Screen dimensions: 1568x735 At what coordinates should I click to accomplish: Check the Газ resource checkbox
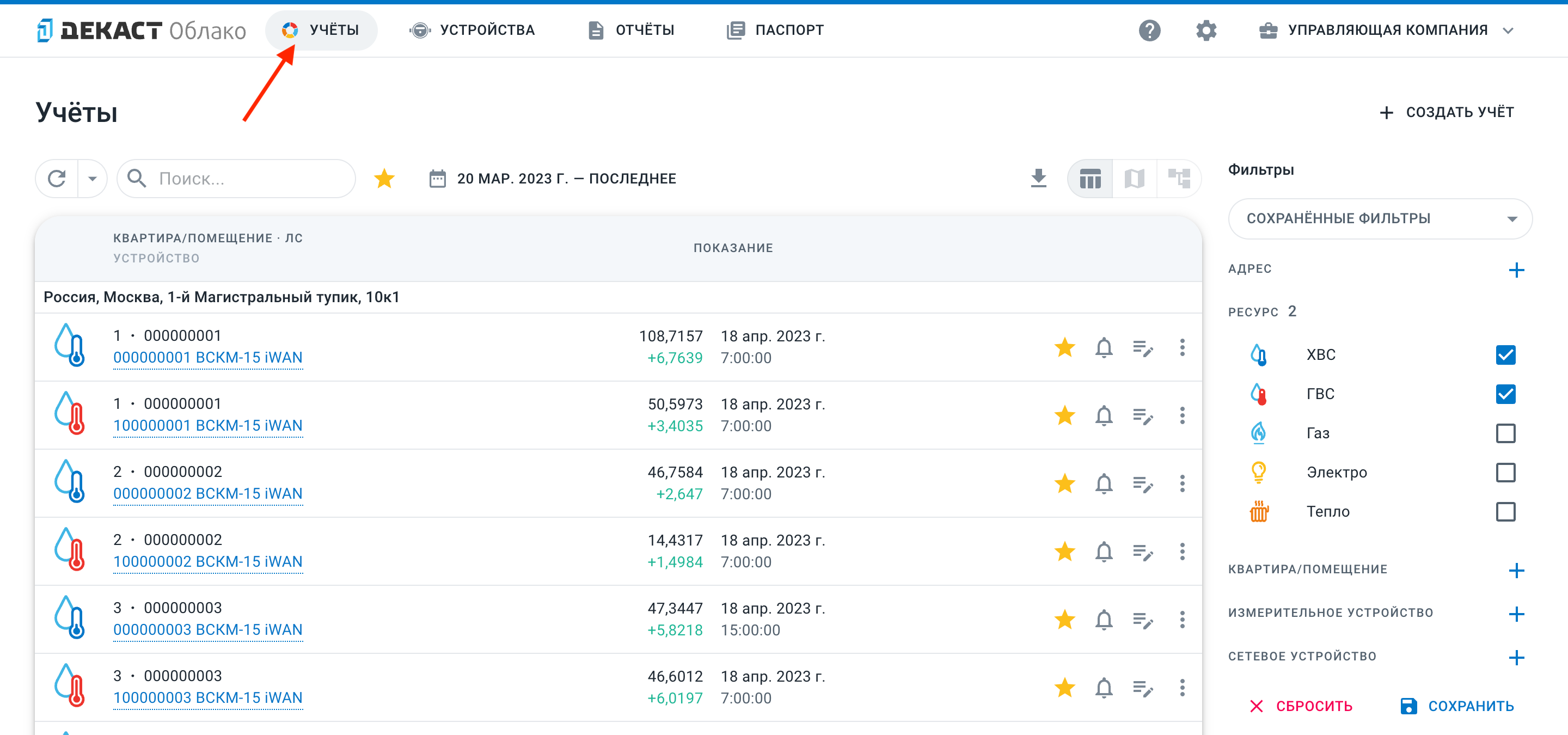(x=1505, y=433)
